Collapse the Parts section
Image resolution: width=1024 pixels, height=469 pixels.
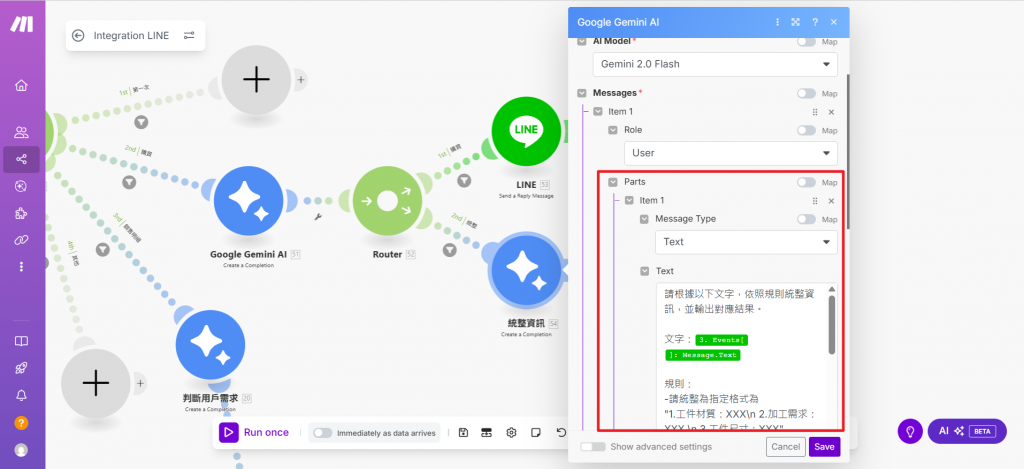click(x=613, y=182)
